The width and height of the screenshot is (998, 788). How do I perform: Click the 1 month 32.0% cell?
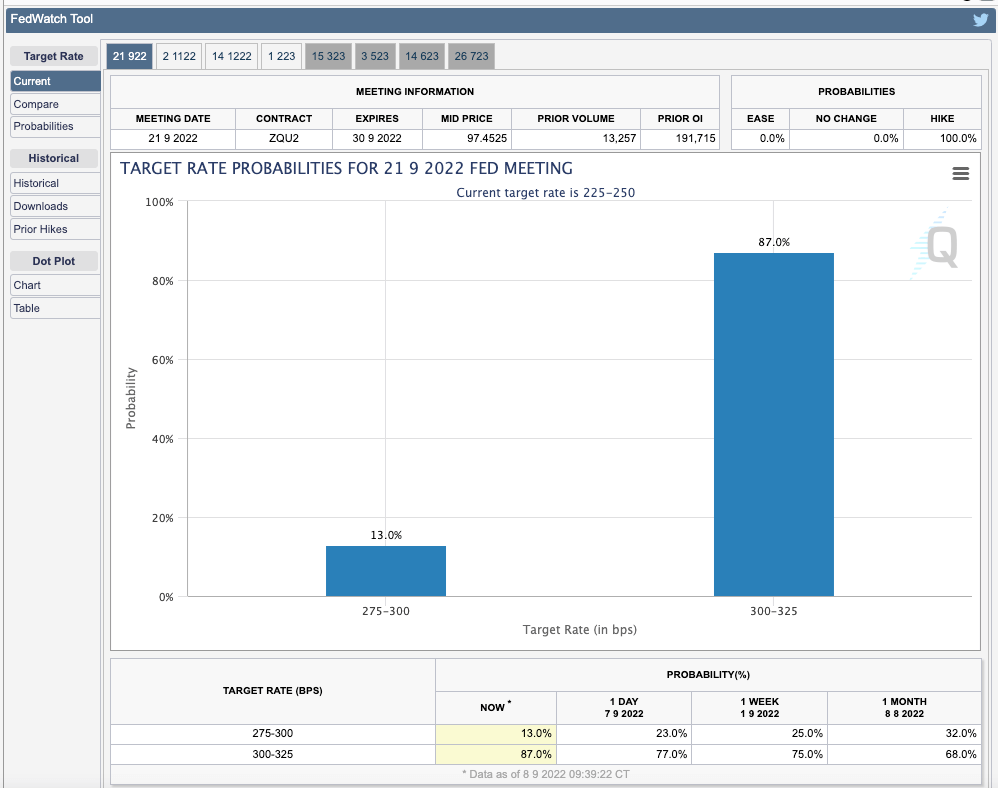[904, 733]
